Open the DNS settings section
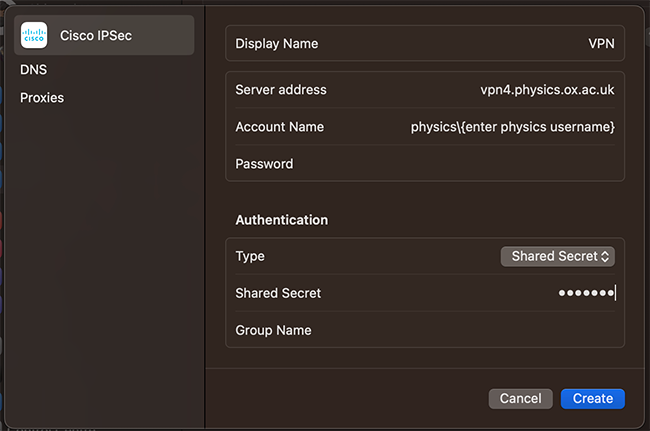The image size is (650, 431). 34,70
